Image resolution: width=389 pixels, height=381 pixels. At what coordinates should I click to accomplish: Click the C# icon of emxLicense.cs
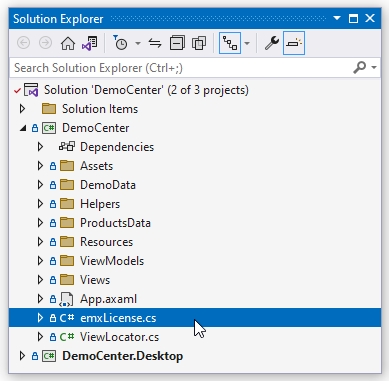click(67, 318)
